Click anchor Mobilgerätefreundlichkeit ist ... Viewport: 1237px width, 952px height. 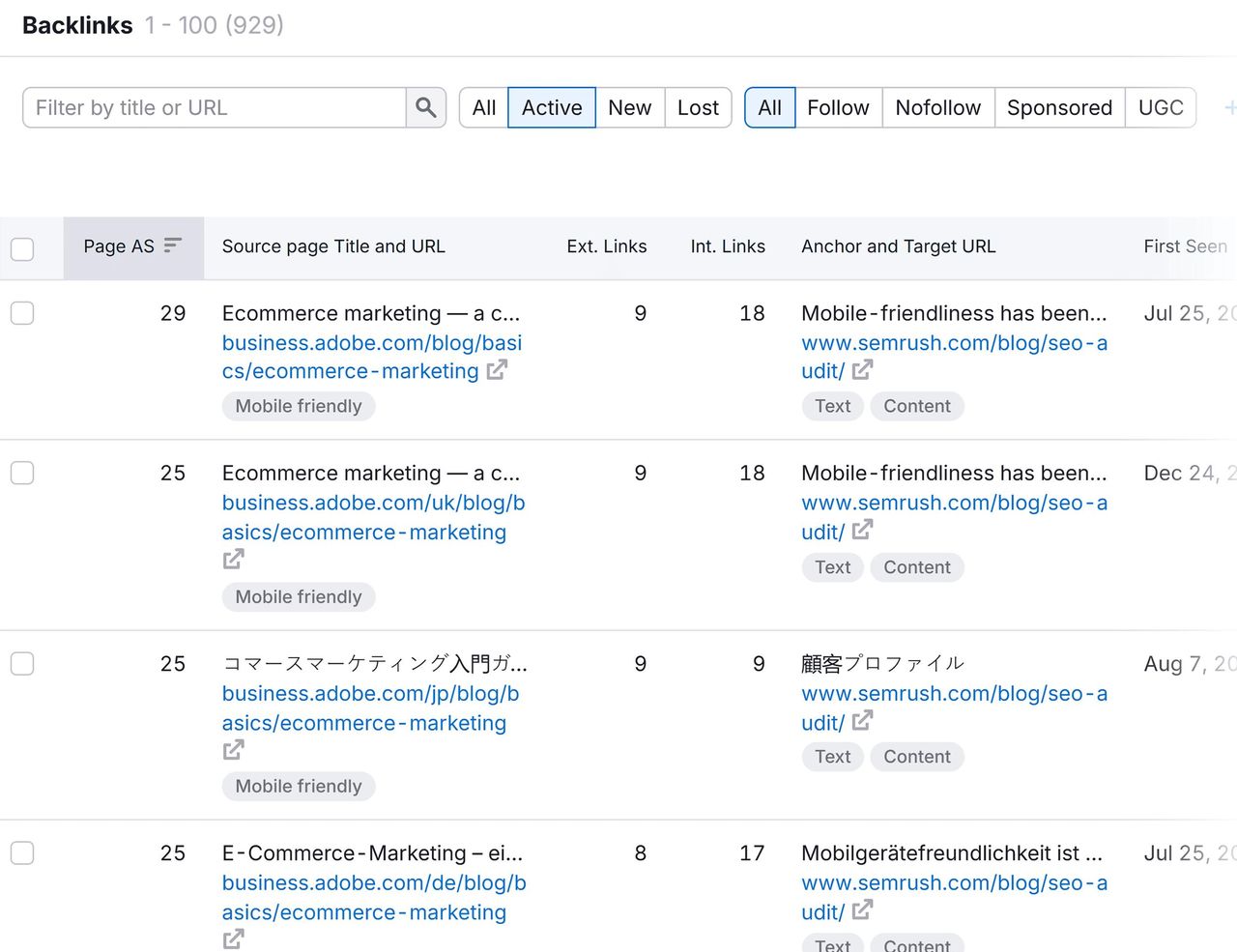point(951,852)
